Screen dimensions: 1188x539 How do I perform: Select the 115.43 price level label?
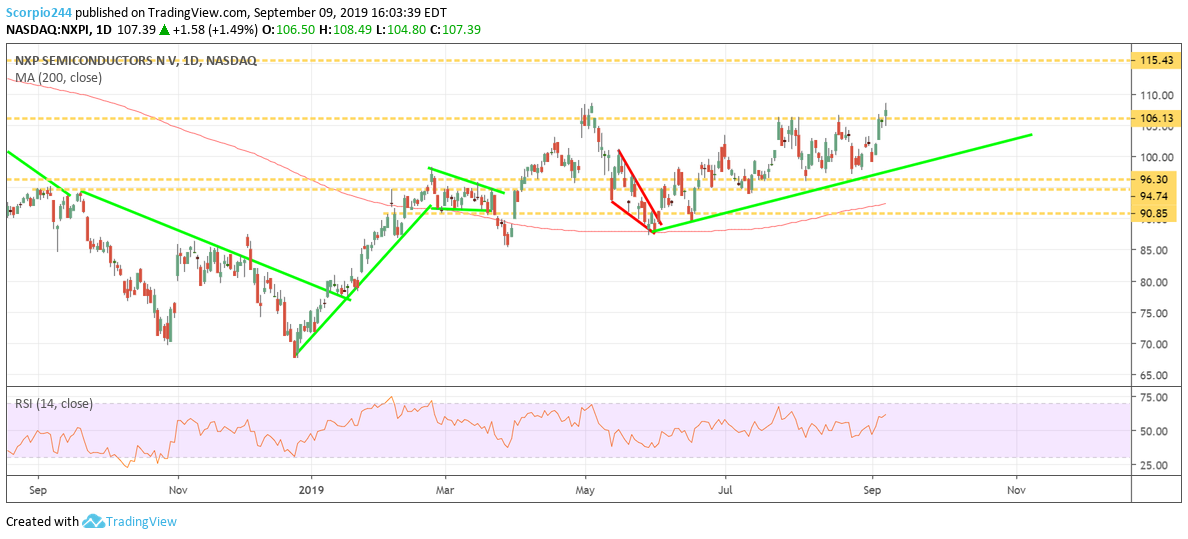coord(1156,59)
